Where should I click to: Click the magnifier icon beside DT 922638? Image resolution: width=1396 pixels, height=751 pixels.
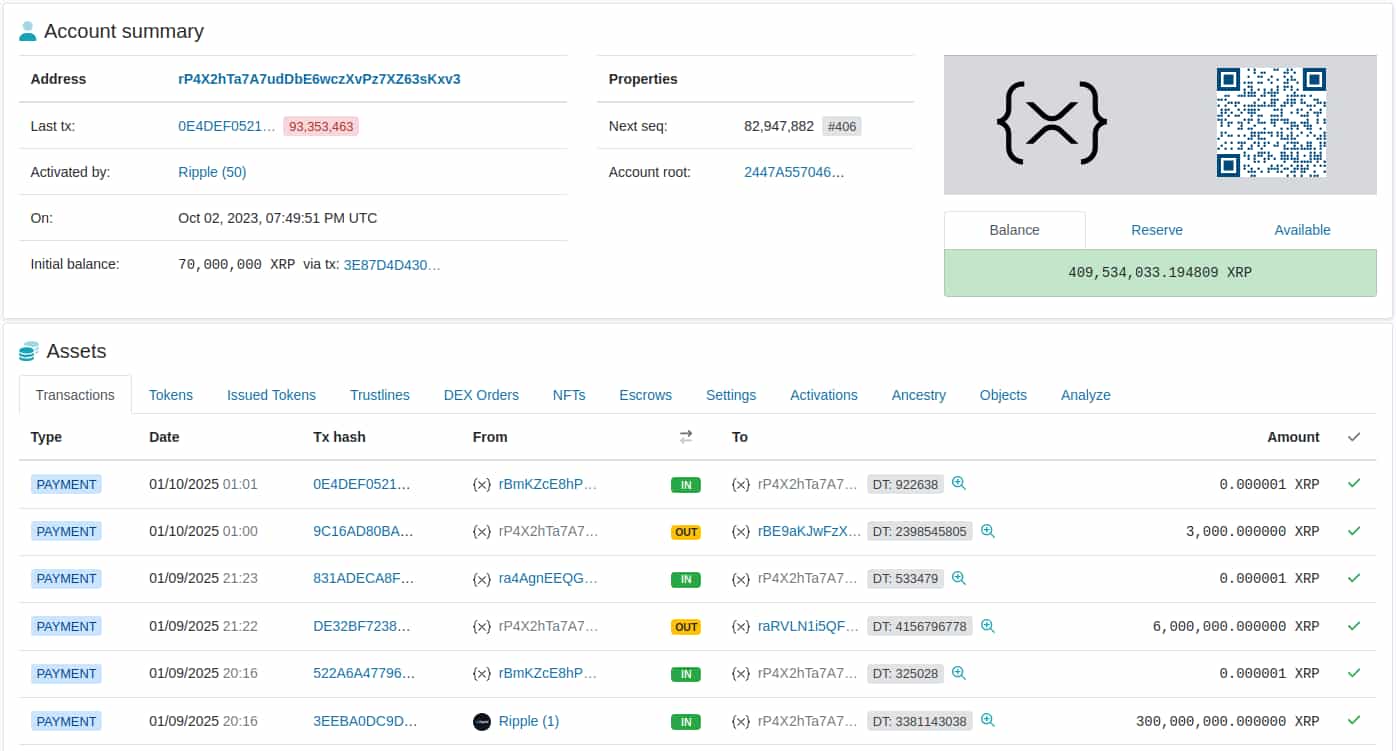point(958,483)
